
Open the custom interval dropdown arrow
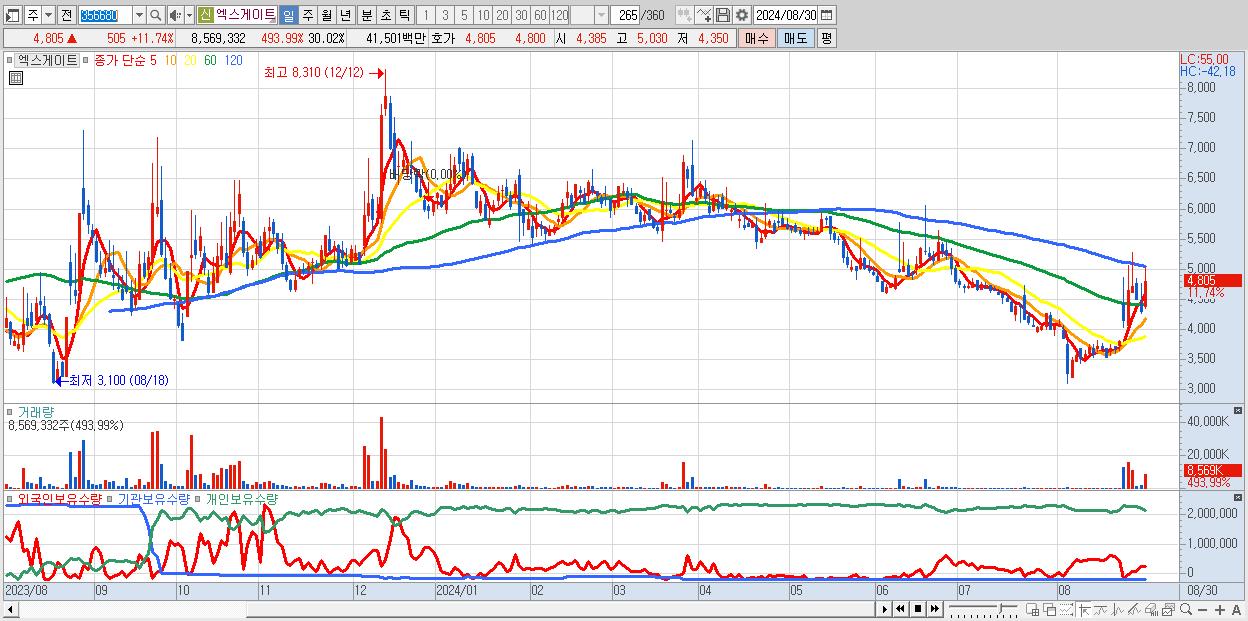point(601,15)
